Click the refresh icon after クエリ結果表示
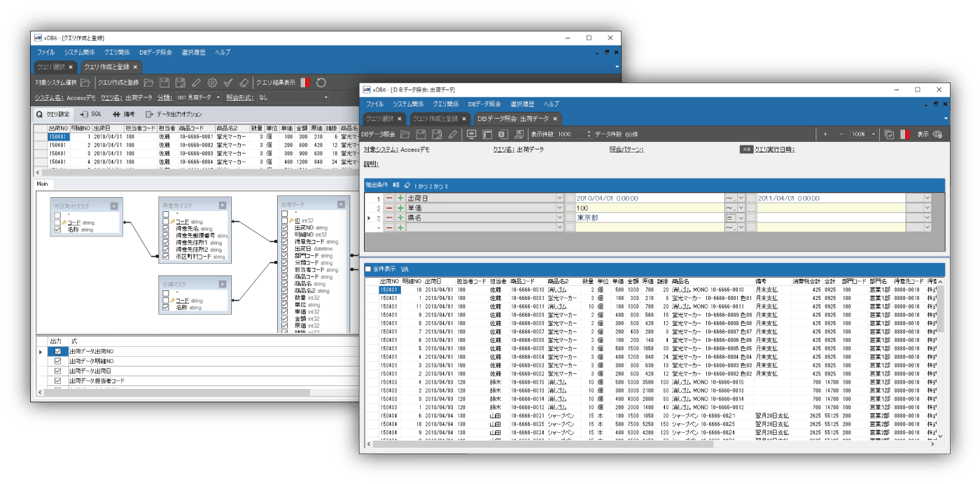 321,82
